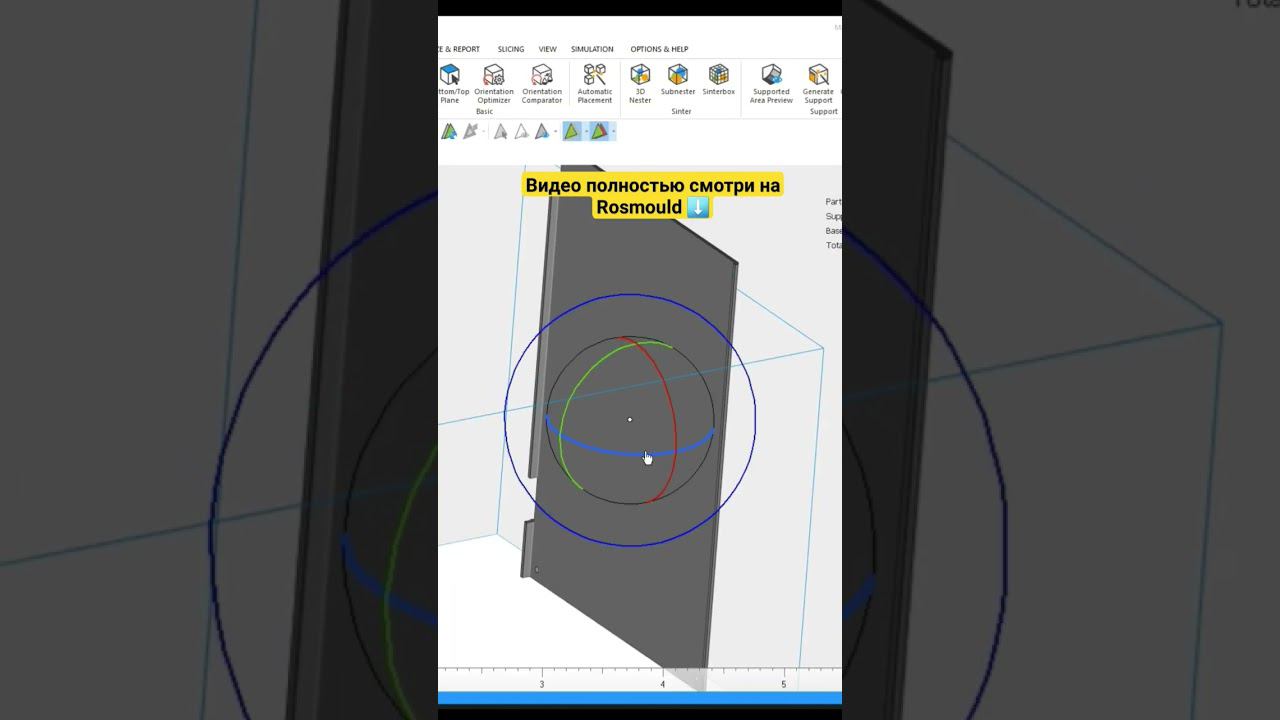Show the Supported Area Preview

[x=771, y=84]
